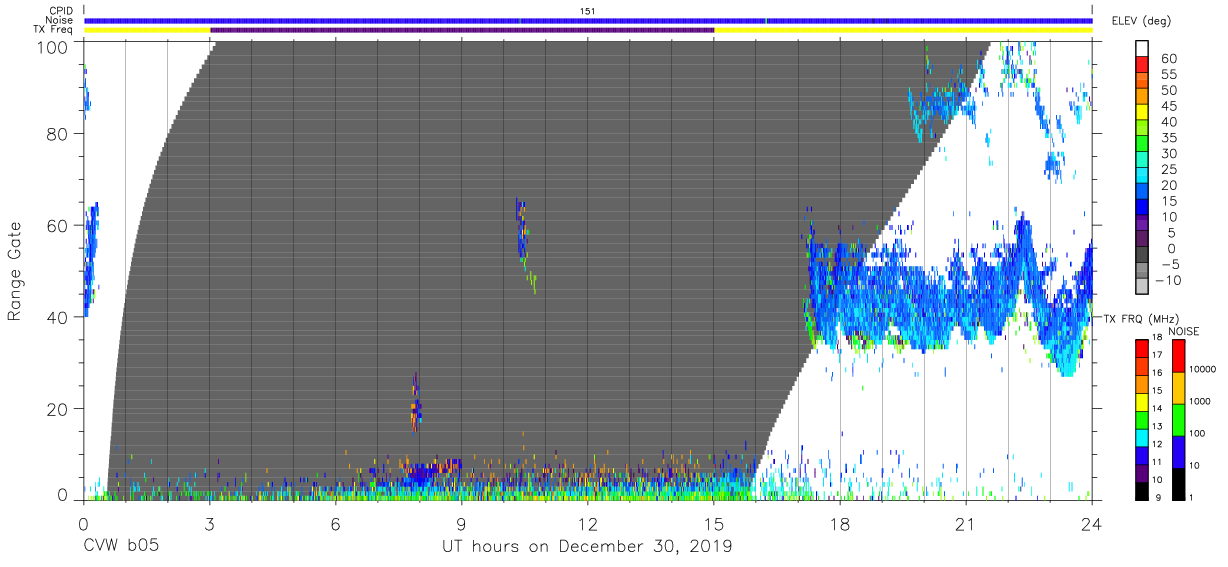Screen dimensions: 1228x567
Task: Click the x-axis tick label 3
Action: 209,522
